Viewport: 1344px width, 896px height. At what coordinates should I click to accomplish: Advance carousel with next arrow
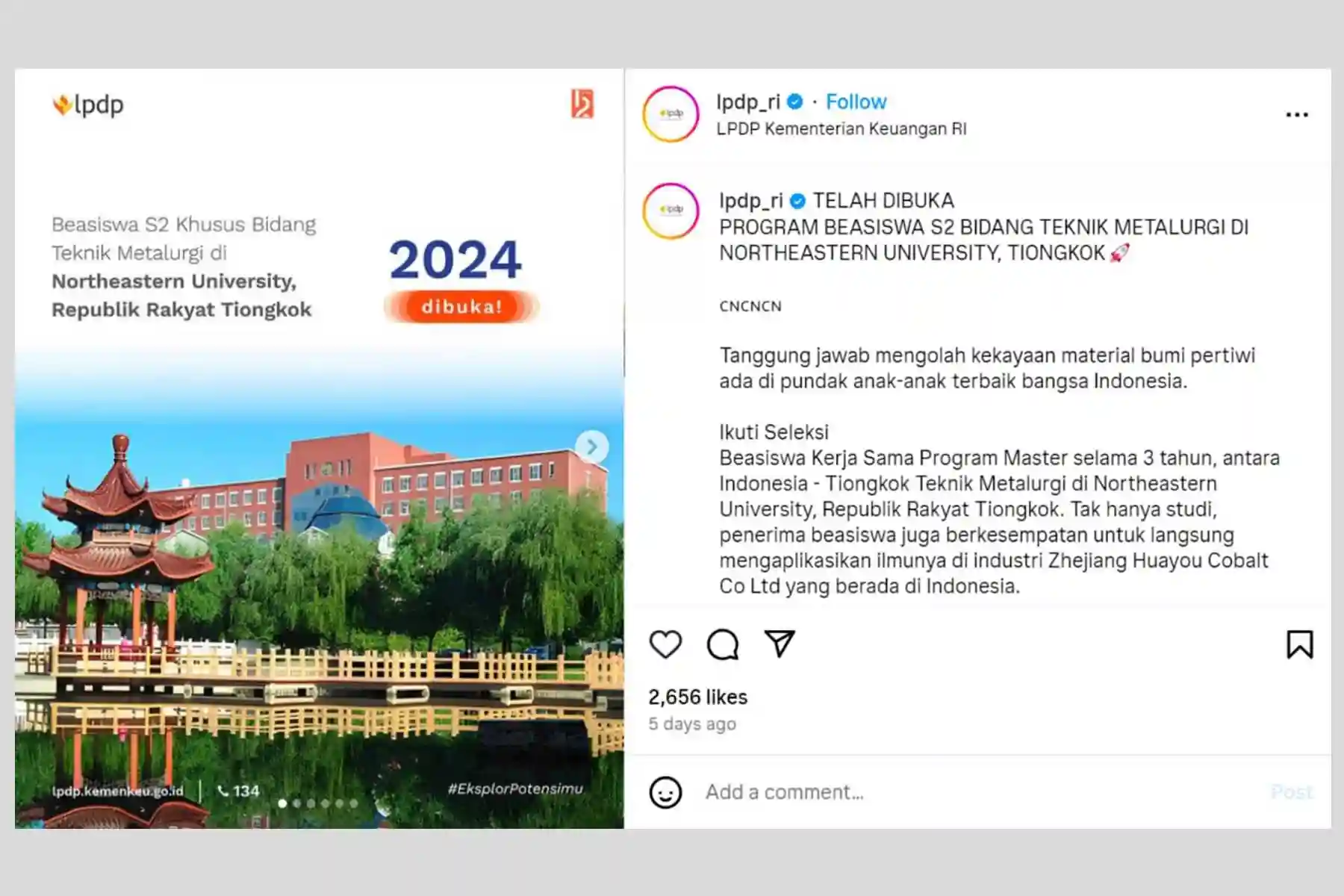tap(592, 447)
